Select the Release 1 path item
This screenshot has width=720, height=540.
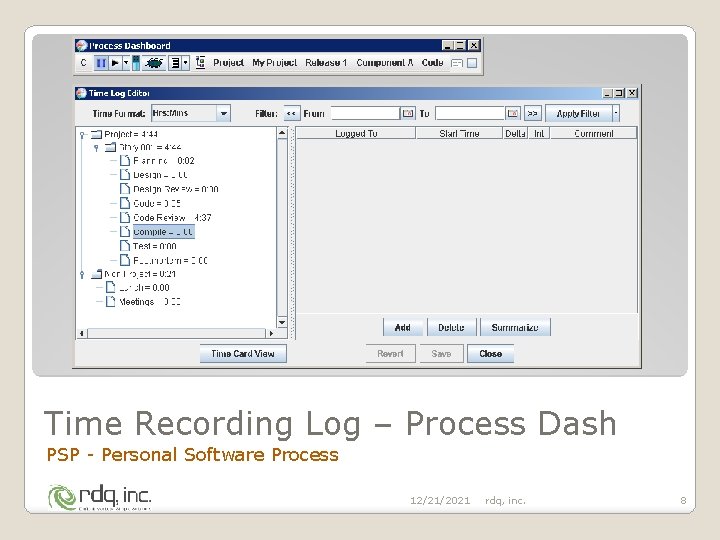pyautogui.click(x=326, y=63)
